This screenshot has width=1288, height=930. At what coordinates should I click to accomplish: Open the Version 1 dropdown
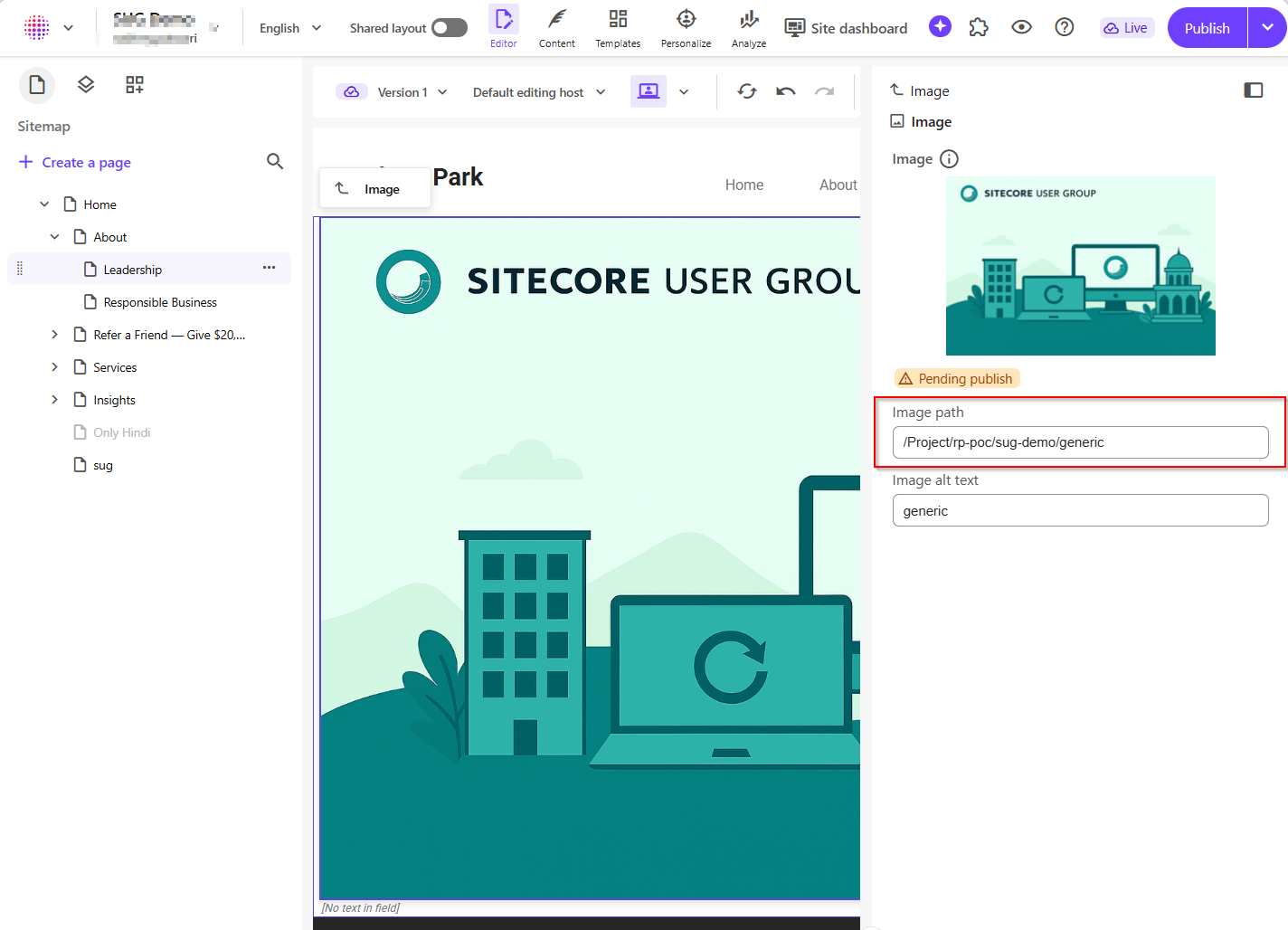tap(412, 92)
